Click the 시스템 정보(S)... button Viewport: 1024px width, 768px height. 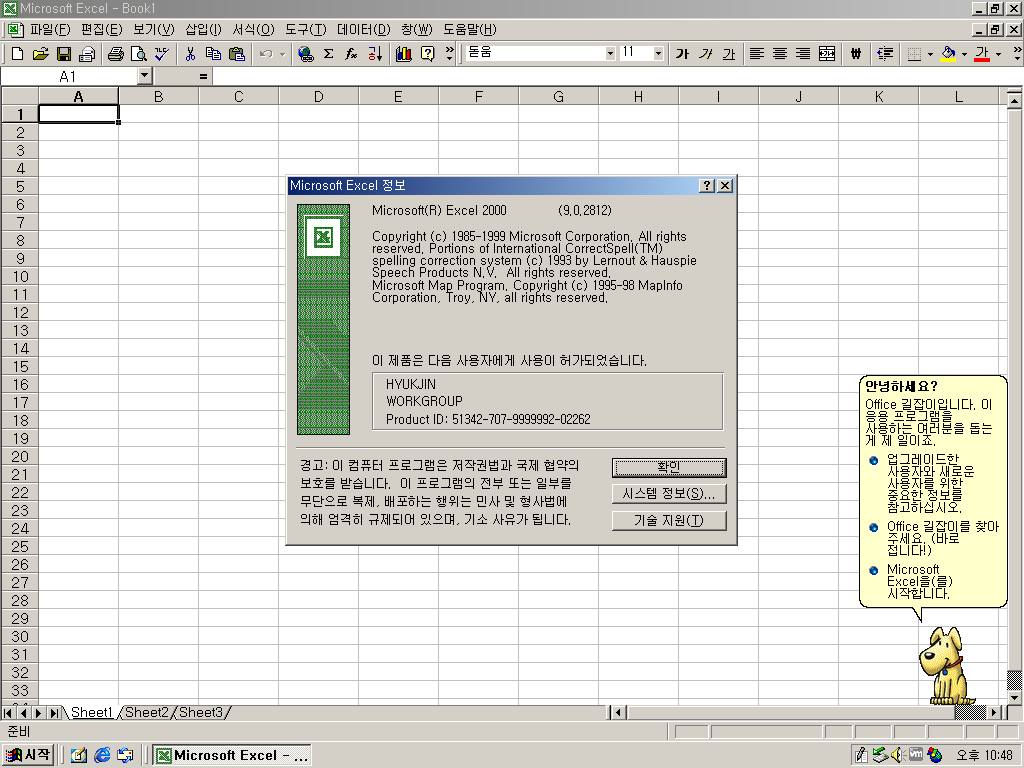click(669, 494)
